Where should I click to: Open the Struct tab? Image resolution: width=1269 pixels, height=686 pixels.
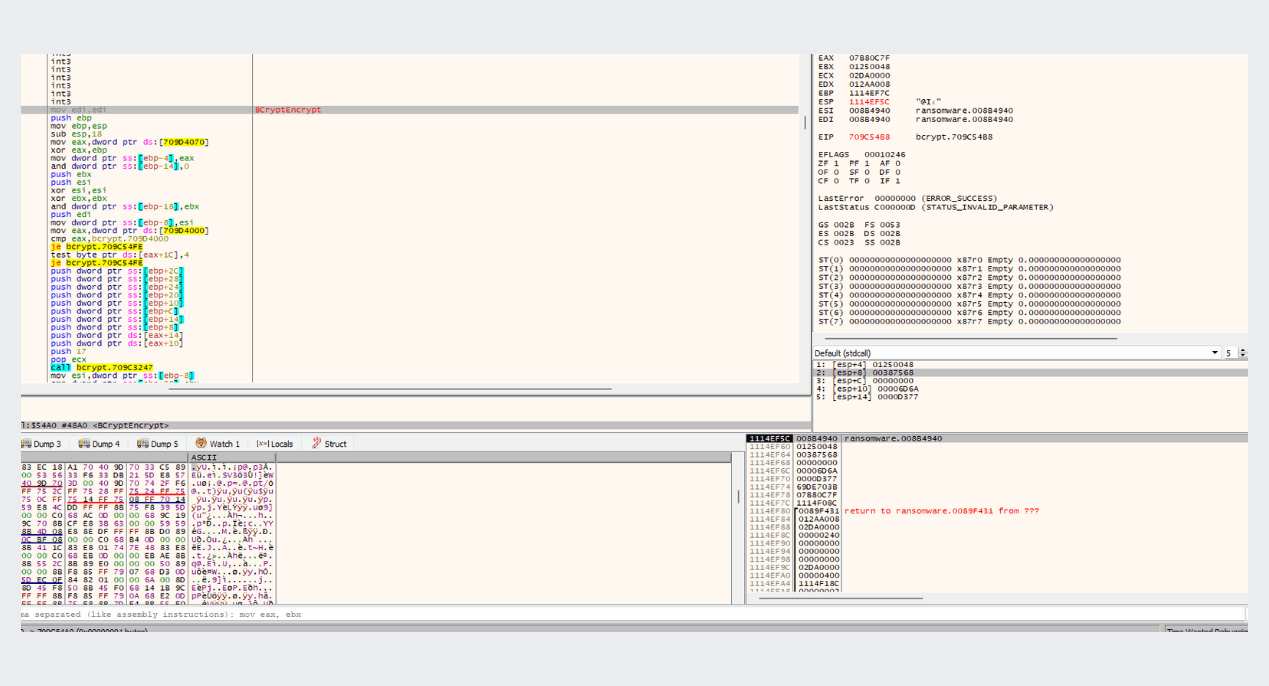coord(330,444)
